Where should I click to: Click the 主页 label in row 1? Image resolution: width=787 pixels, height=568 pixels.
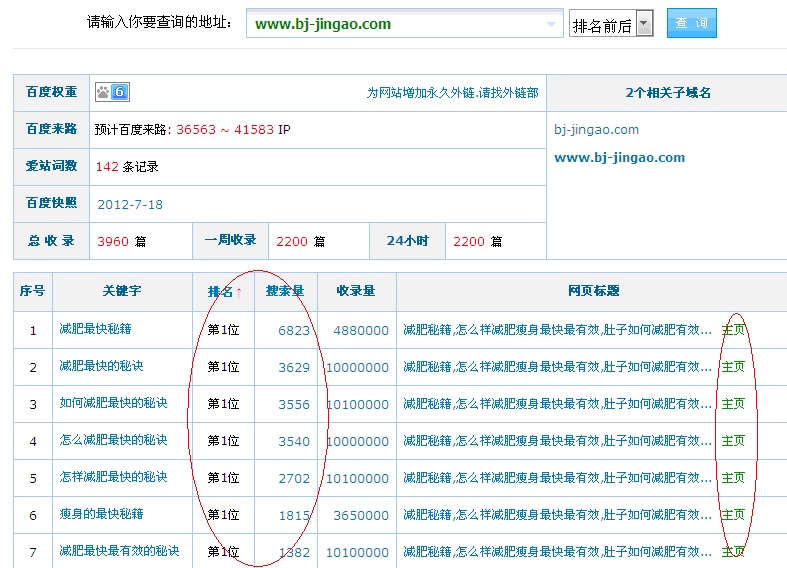pos(733,329)
